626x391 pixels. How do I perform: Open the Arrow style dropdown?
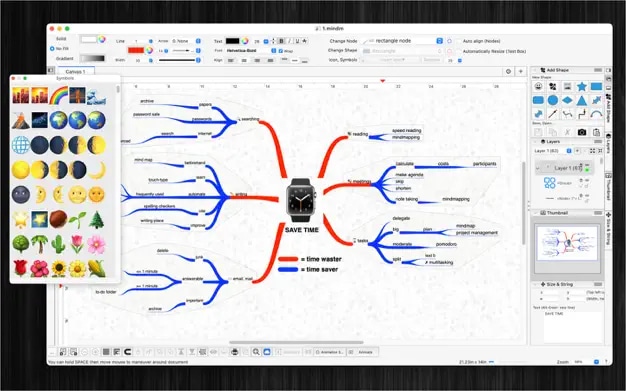[186, 41]
